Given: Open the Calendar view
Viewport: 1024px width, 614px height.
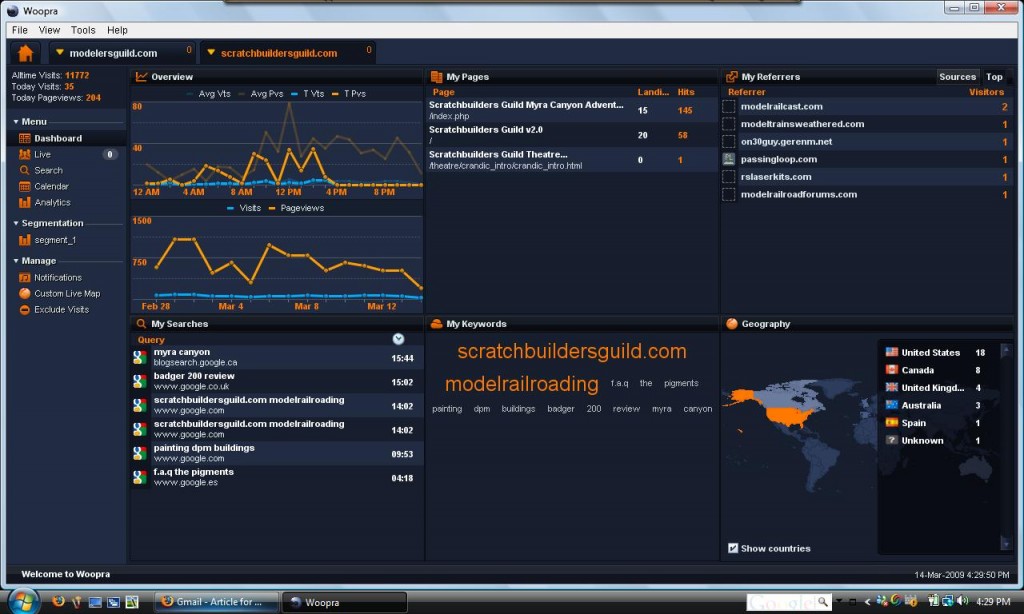Looking at the screenshot, I should 49,186.
